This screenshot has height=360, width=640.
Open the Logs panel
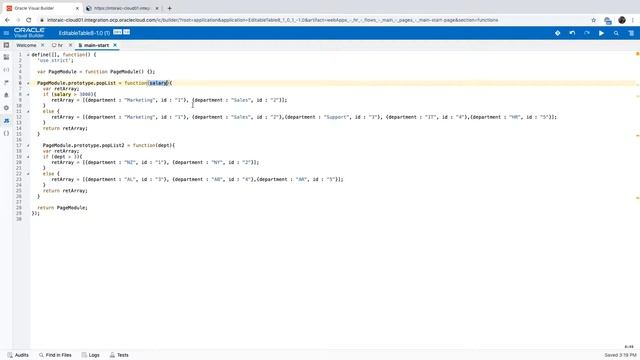click(x=90, y=355)
